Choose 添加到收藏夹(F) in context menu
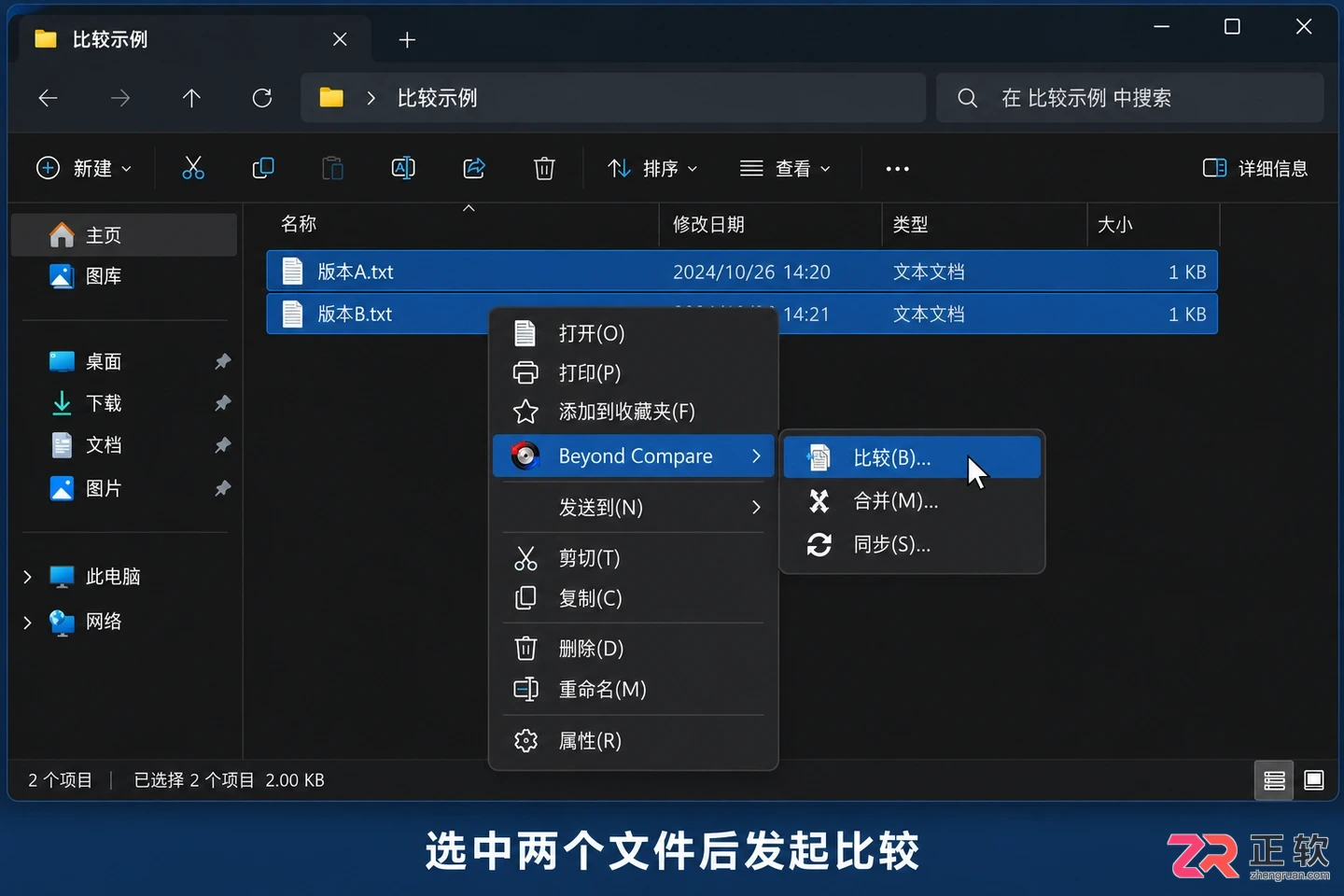Viewport: 1344px width, 896px height. click(x=634, y=412)
